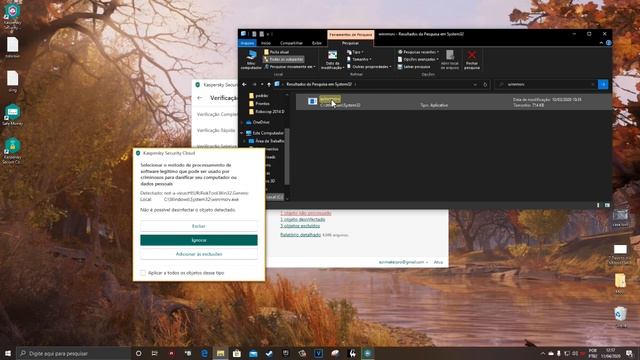
Task: Open notification center on taskbar
Action: point(629,353)
